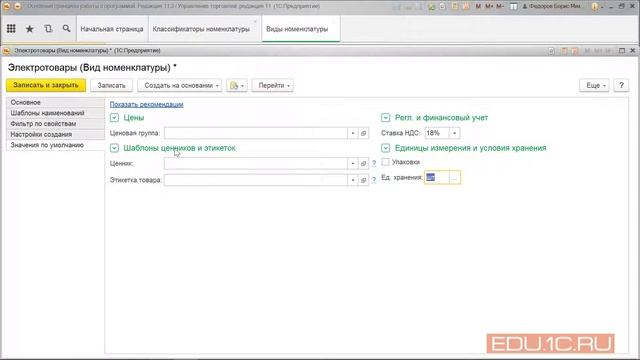Click Показать рекомендации link
Screen dimensions: 640x360
click(147, 104)
